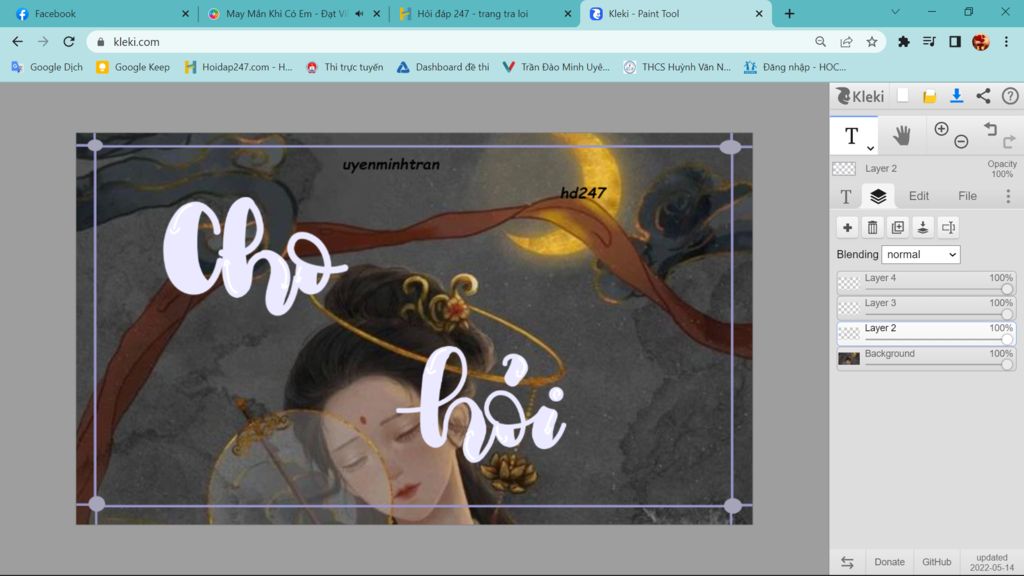
Task: Open the share image option
Action: [x=983, y=96]
